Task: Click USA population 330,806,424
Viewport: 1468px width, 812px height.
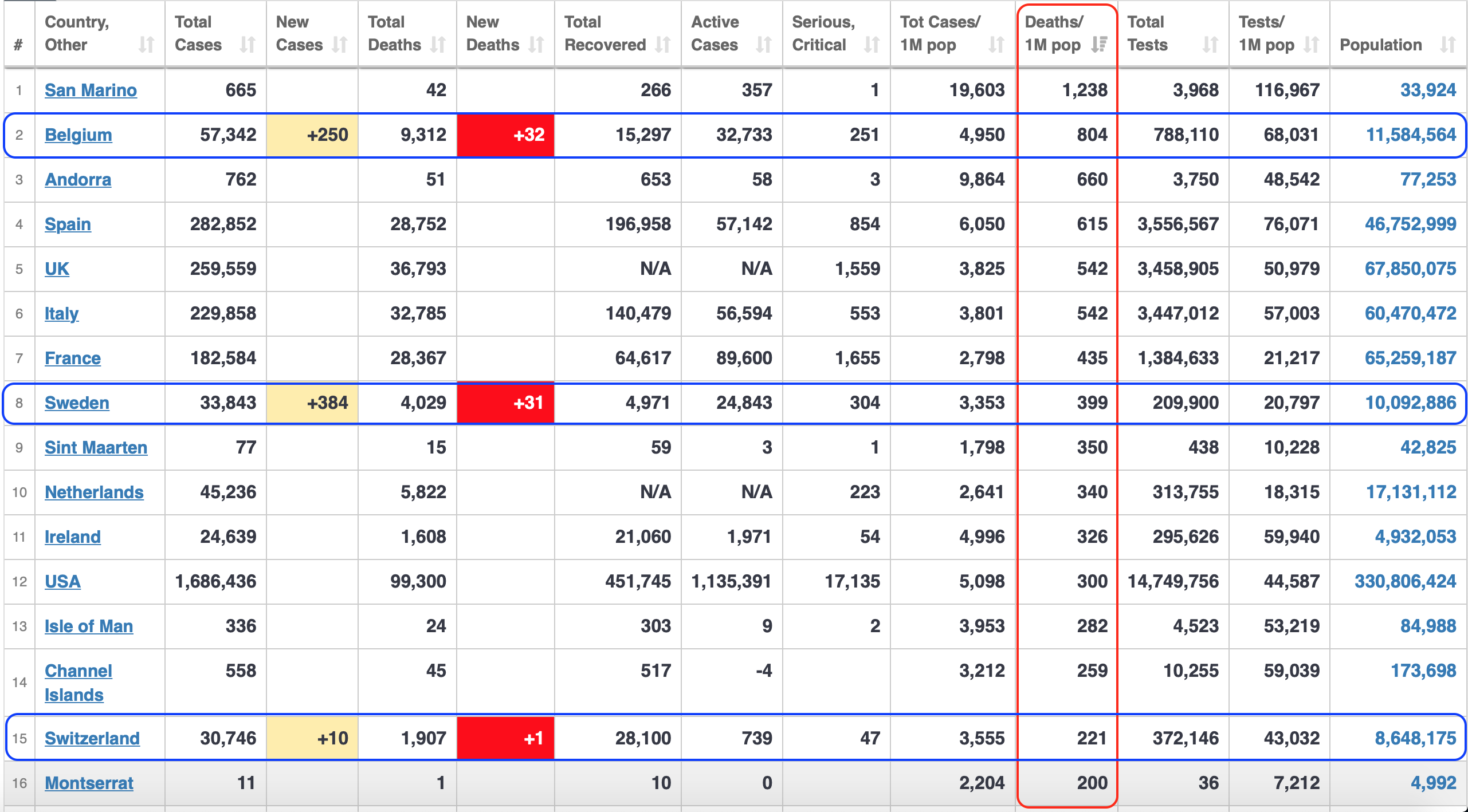Action: coord(1405,581)
